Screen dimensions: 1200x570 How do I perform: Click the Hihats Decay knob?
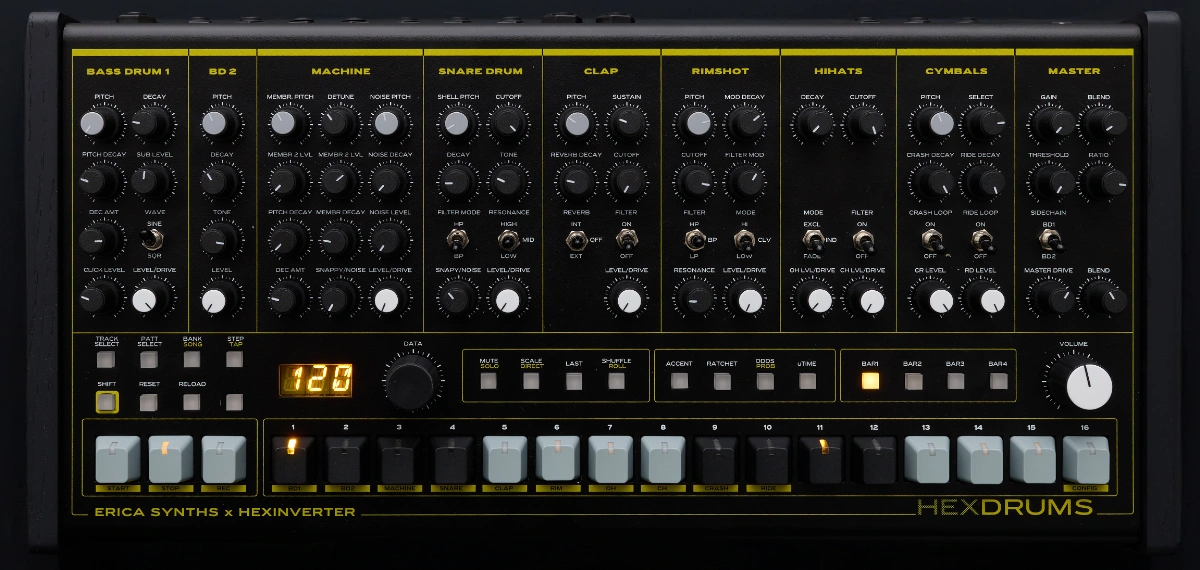(x=813, y=123)
